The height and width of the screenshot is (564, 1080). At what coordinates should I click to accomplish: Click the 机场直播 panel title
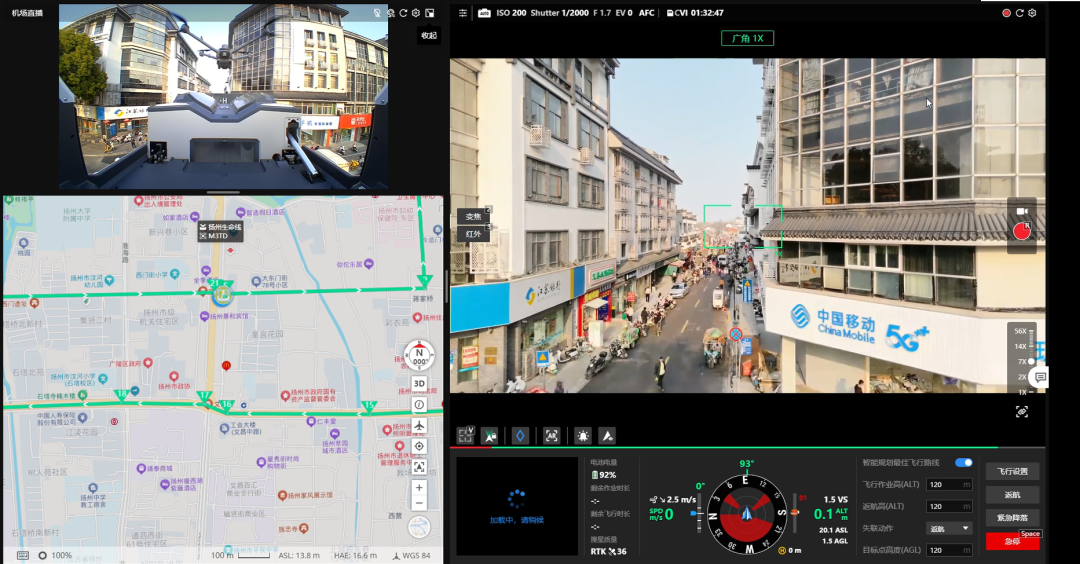(x=28, y=13)
